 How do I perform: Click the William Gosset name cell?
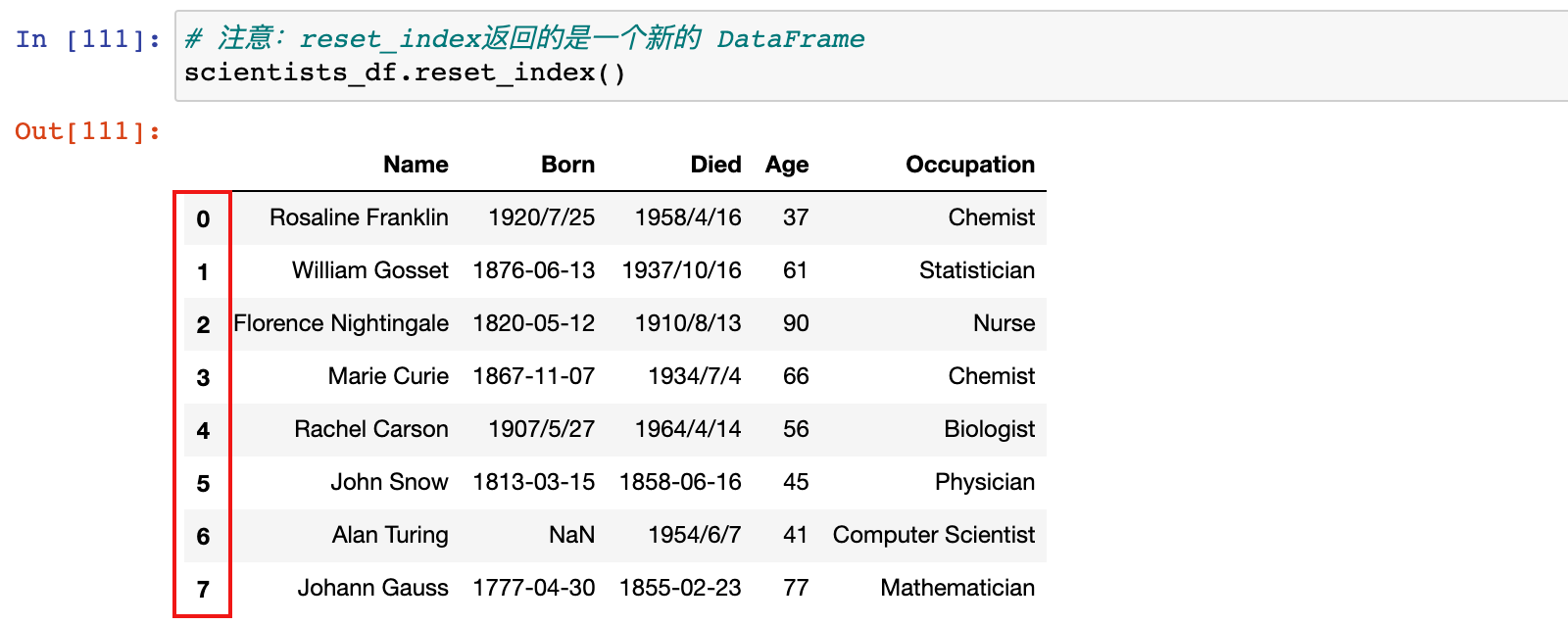(x=370, y=270)
